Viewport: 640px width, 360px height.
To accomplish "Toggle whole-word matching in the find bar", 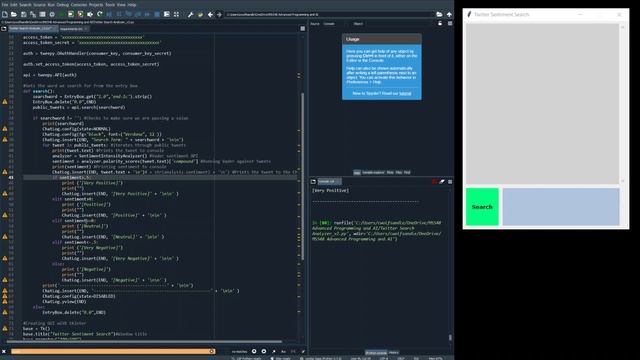I will [293, 351].
